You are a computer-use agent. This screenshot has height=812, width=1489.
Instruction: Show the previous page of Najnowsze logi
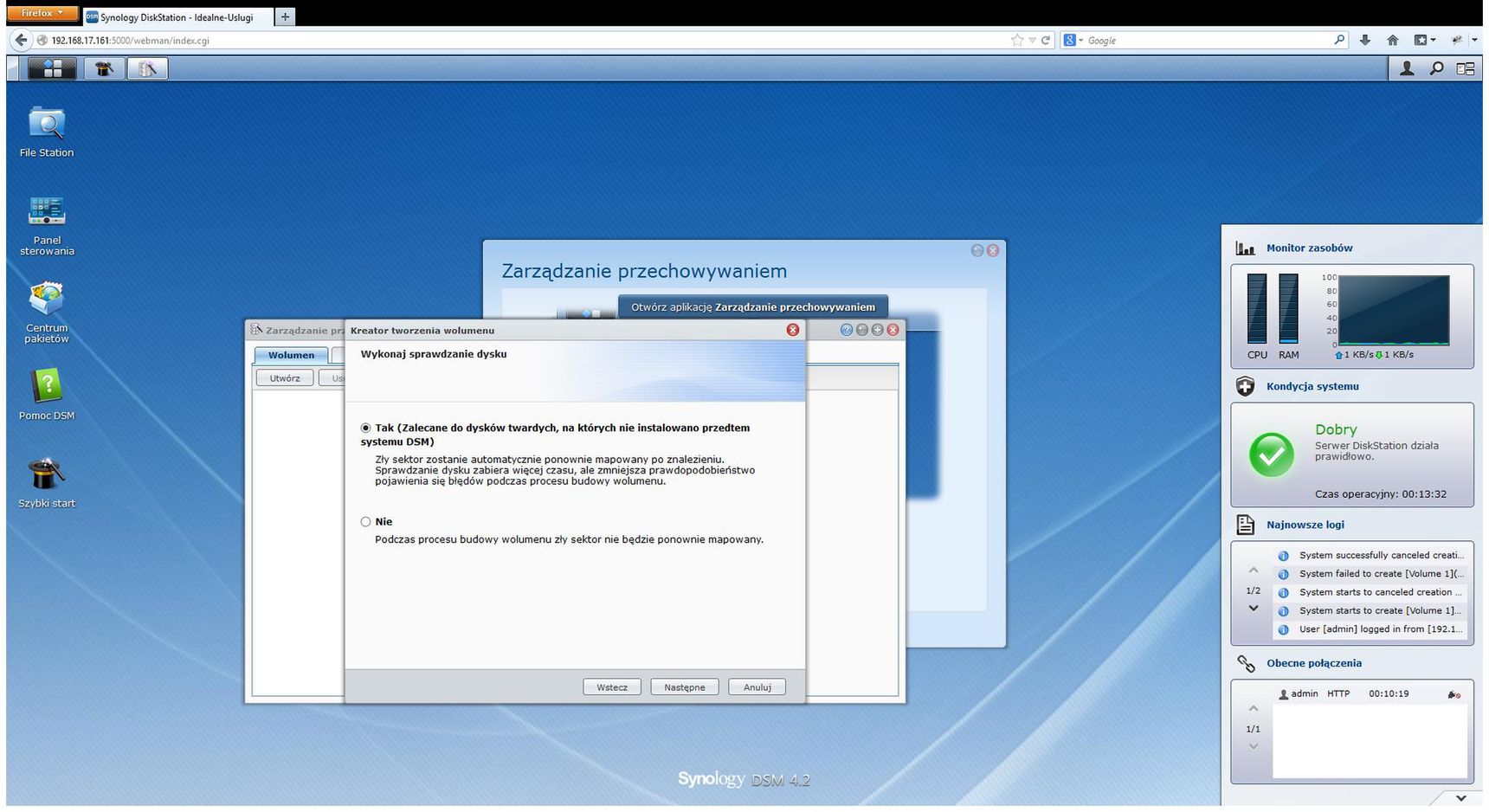1253,570
